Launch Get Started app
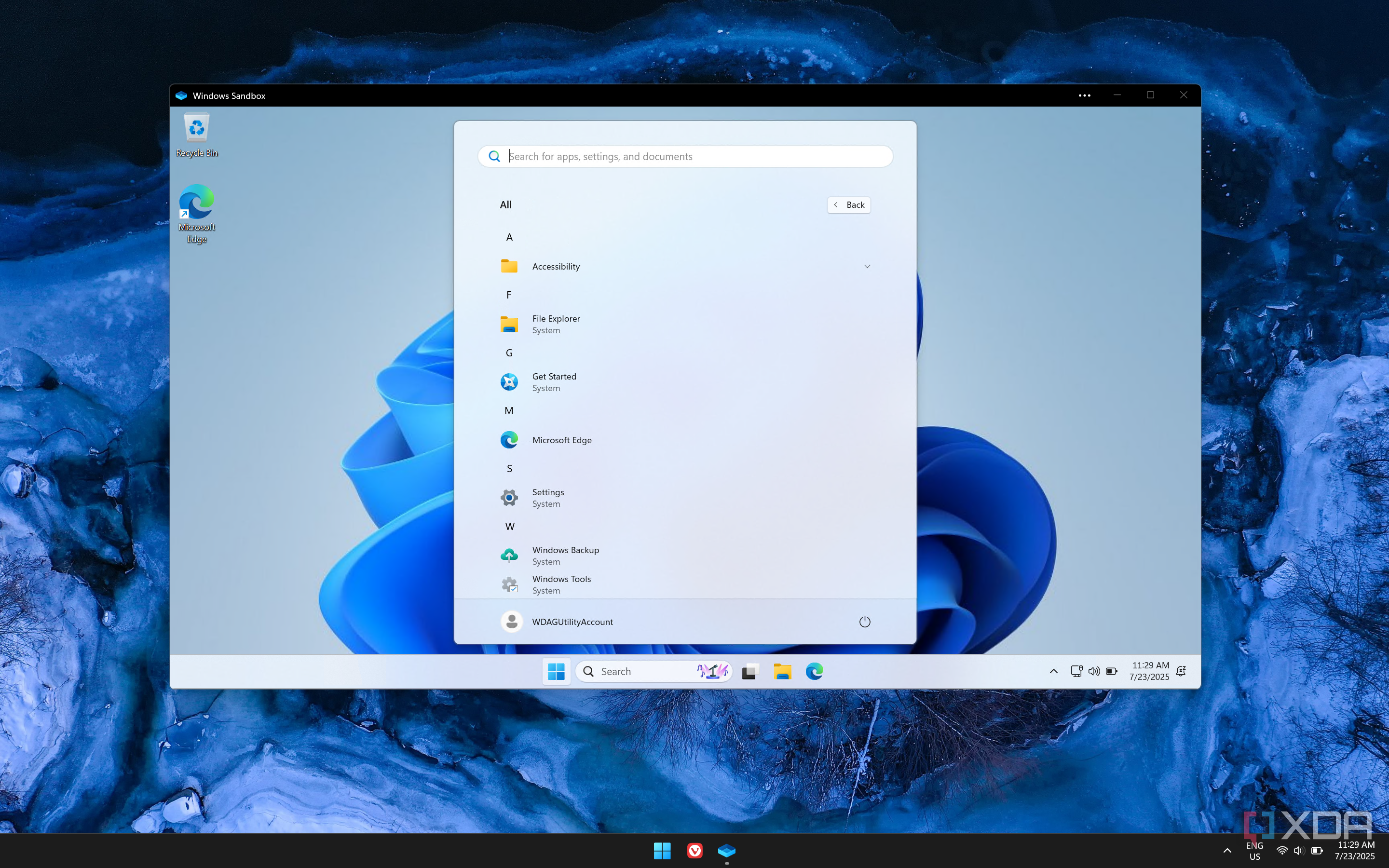The height and width of the screenshot is (868, 1389). tap(685, 382)
